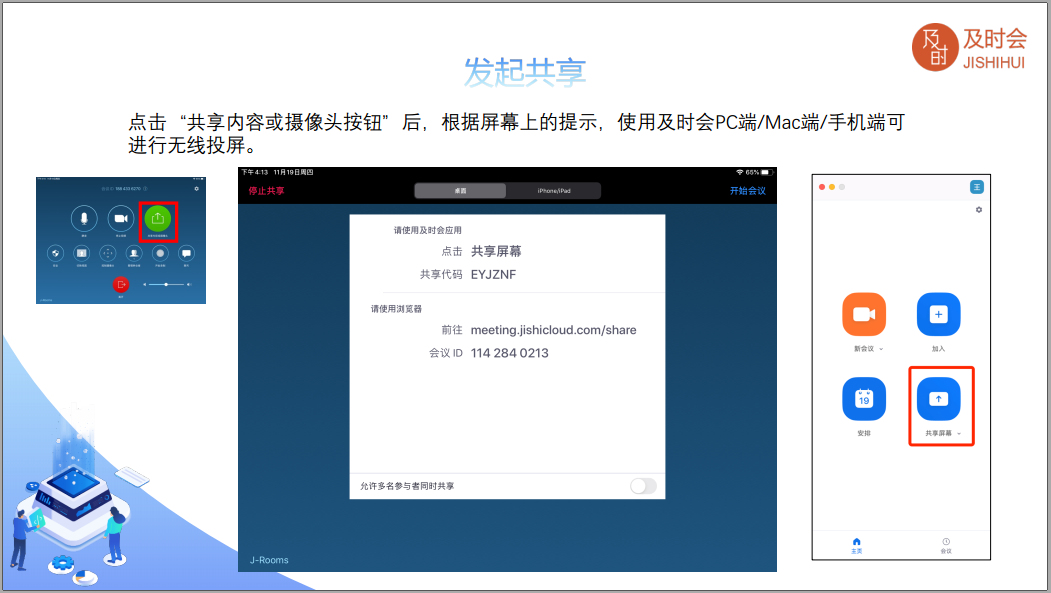Open the profile avatar in the client

(977, 187)
